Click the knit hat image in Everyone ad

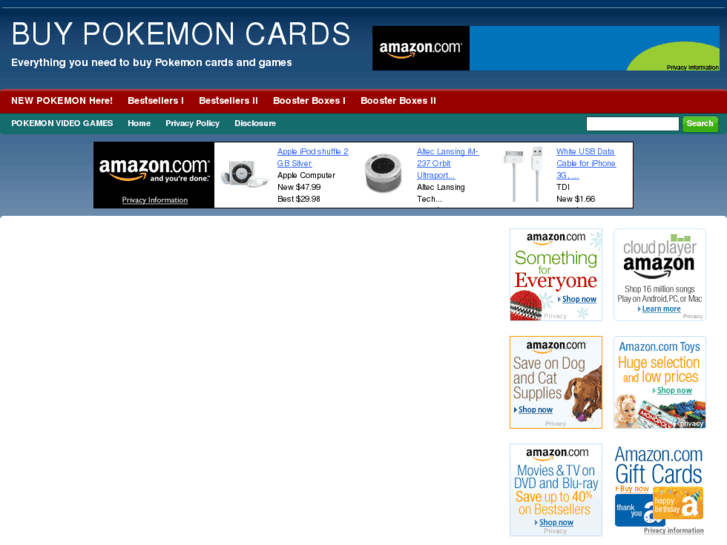pos(525,305)
